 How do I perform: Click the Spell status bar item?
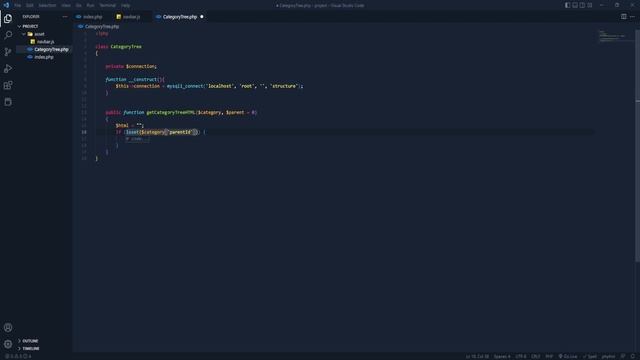tap(590, 356)
